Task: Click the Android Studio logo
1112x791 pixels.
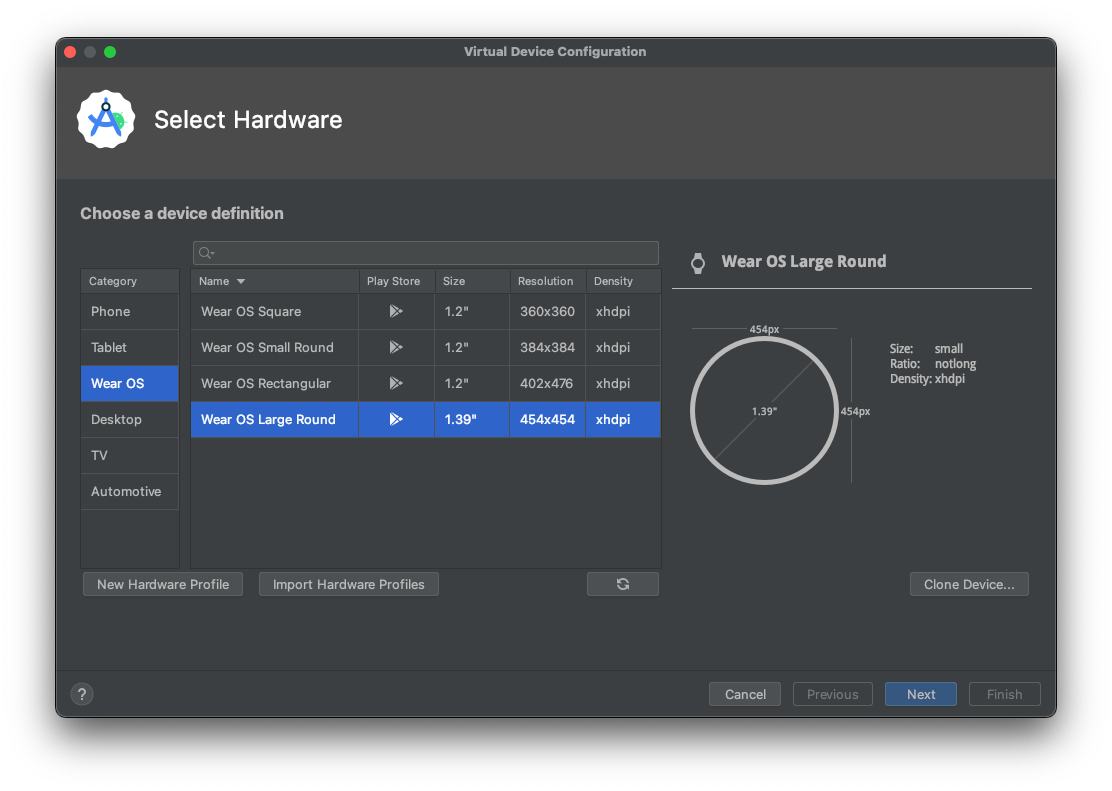Action: tap(106, 119)
